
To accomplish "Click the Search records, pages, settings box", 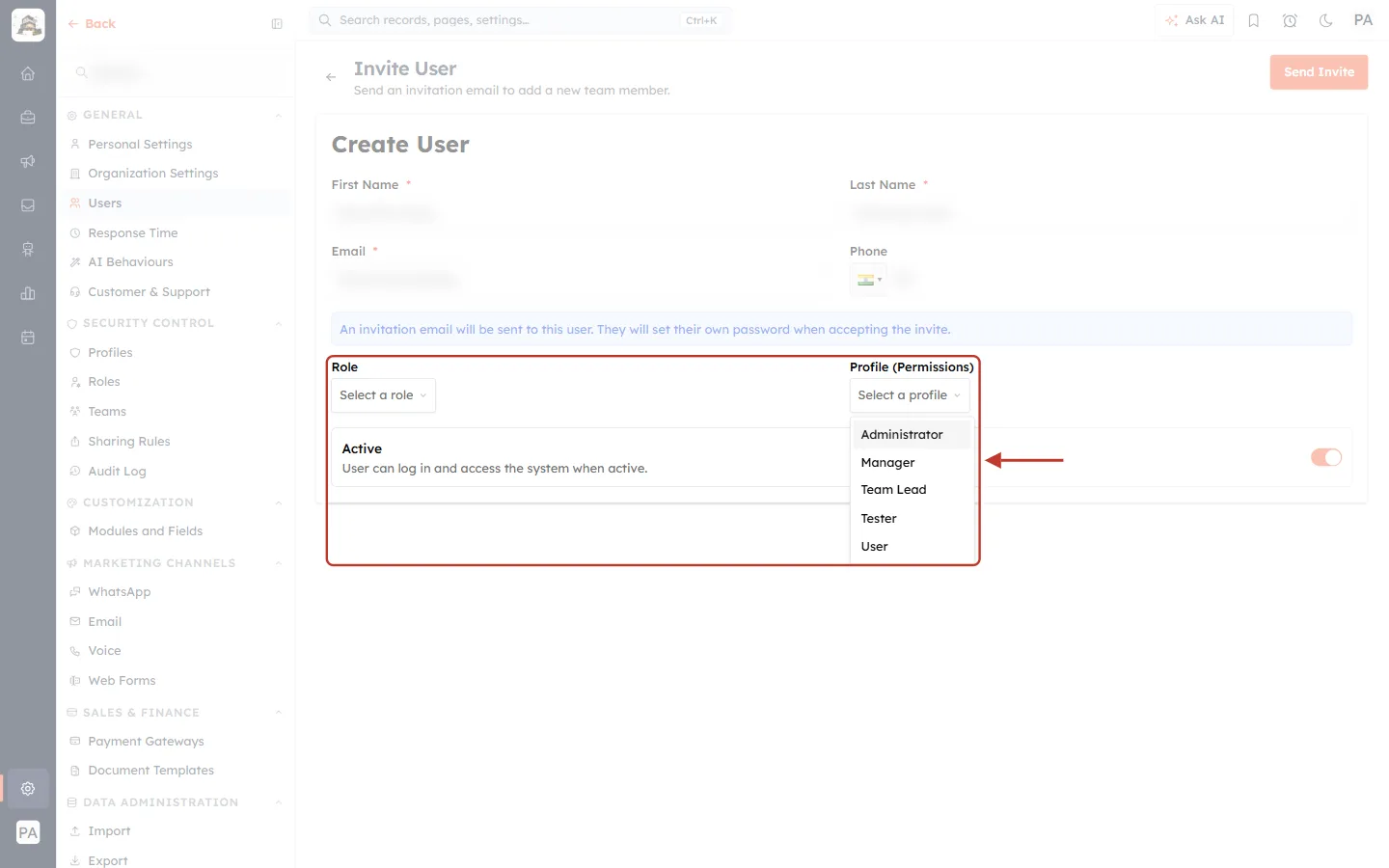I will 520,20.
